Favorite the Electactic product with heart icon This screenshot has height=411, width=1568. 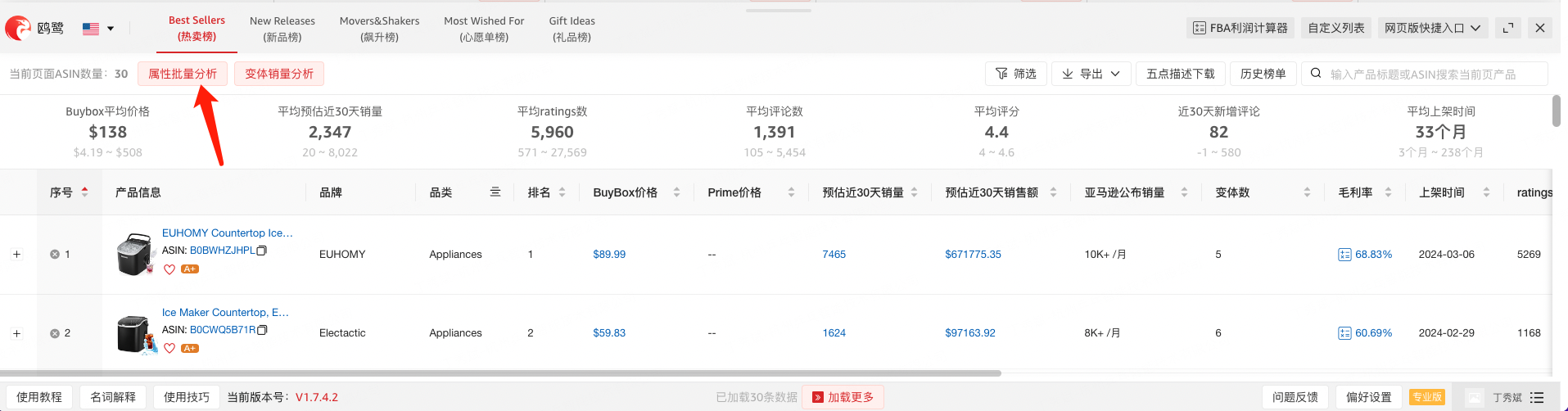click(x=169, y=349)
